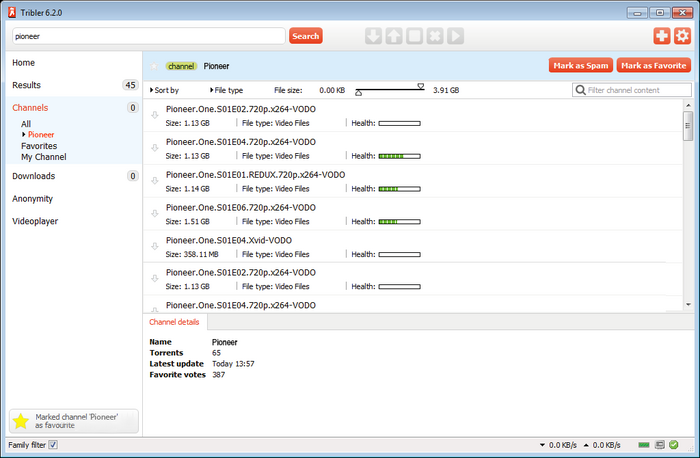Select All under Channels
Viewport: 700px width, 458px height.
click(x=26, y=124)
